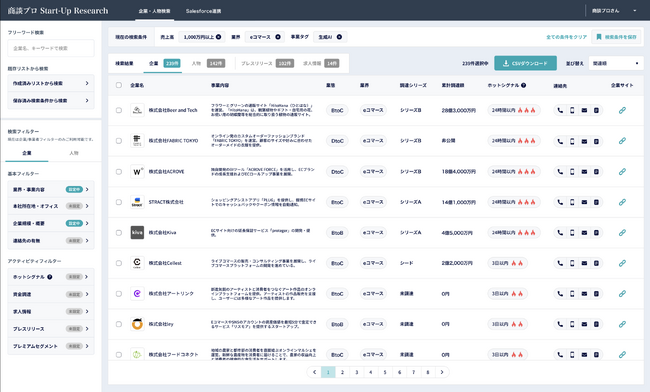Screen dimensions: 650x392
Task: Click phone icon in STRACT row
Action: point(560,202)
